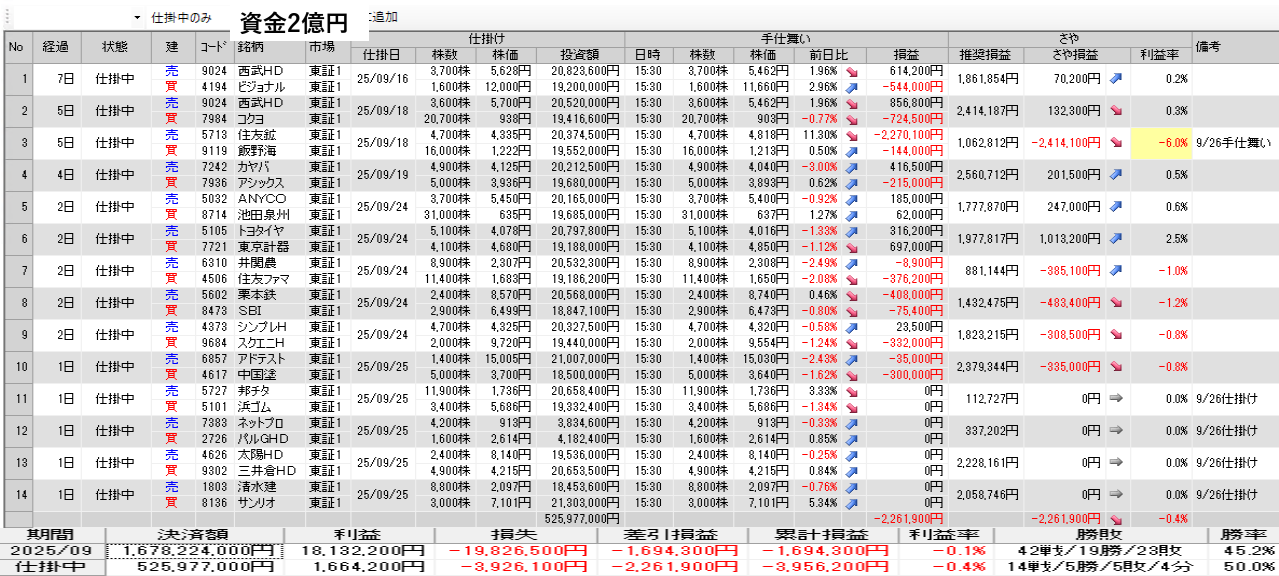Expand the 仕掛中のみ filter selector
The image size is (1279, 576).
coord(180,18)
